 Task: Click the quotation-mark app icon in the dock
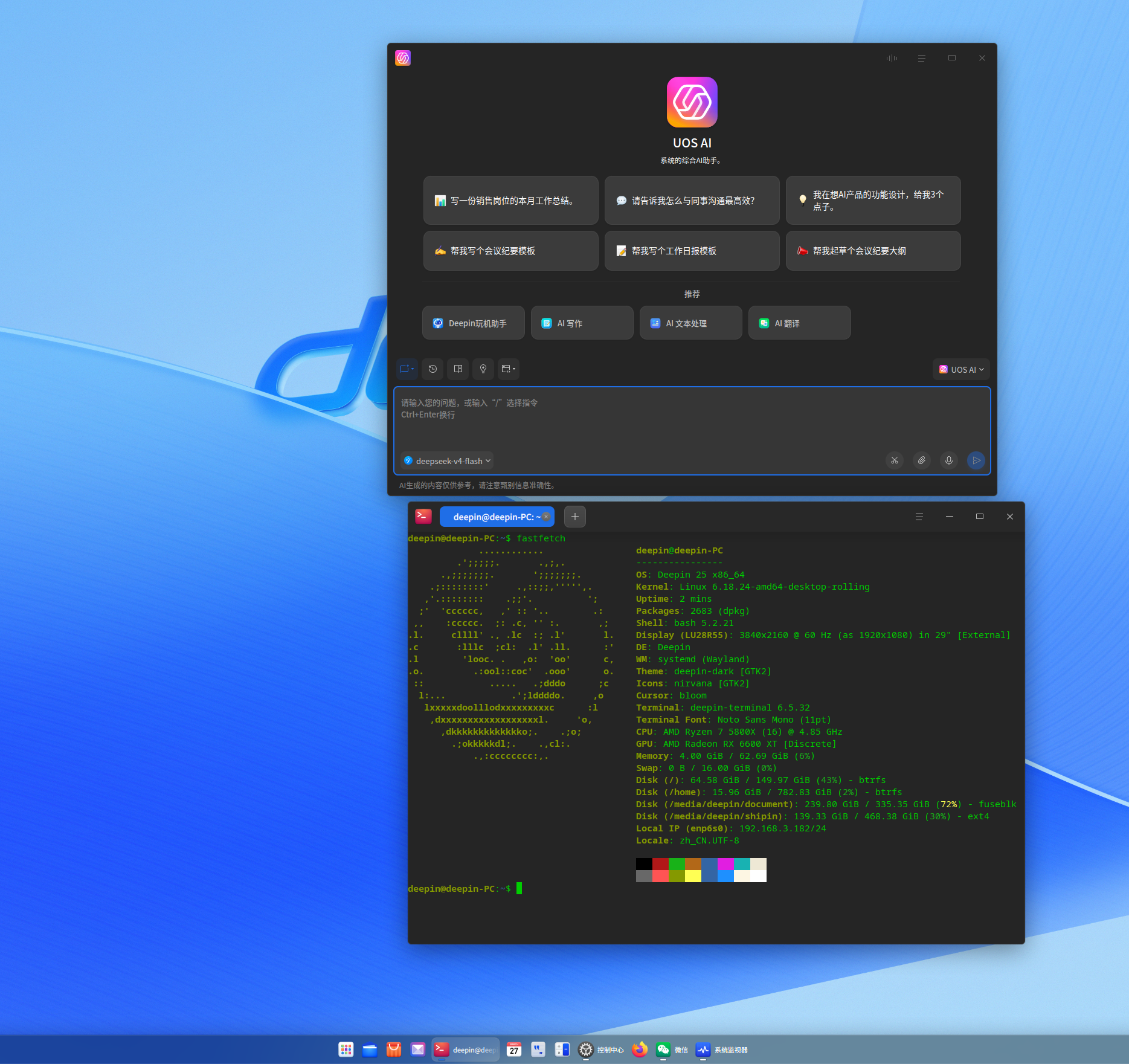[x=538, y=1050]
